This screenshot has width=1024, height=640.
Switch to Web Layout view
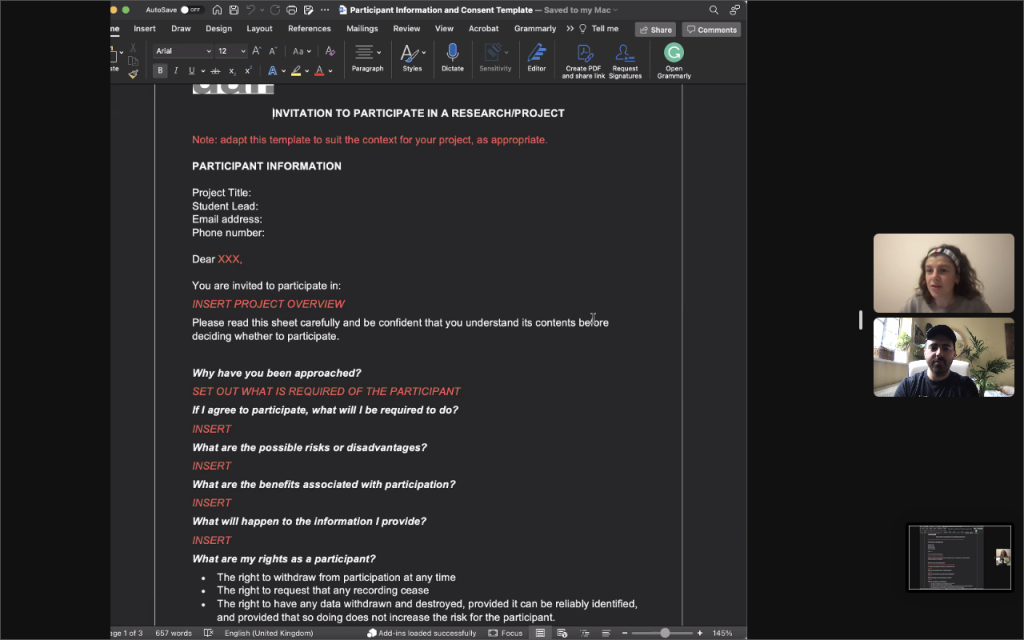562,633
